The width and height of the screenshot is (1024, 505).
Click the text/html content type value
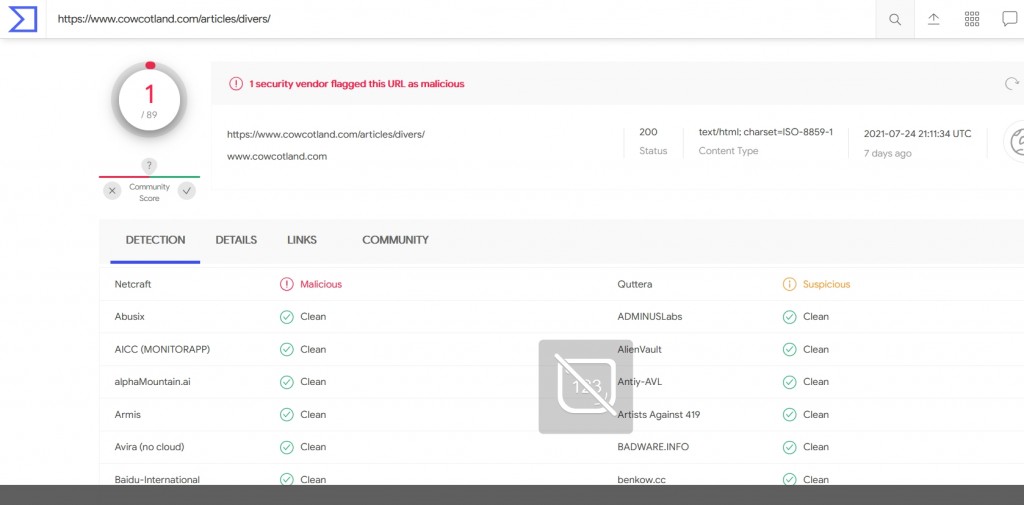(x=766, y=133)
